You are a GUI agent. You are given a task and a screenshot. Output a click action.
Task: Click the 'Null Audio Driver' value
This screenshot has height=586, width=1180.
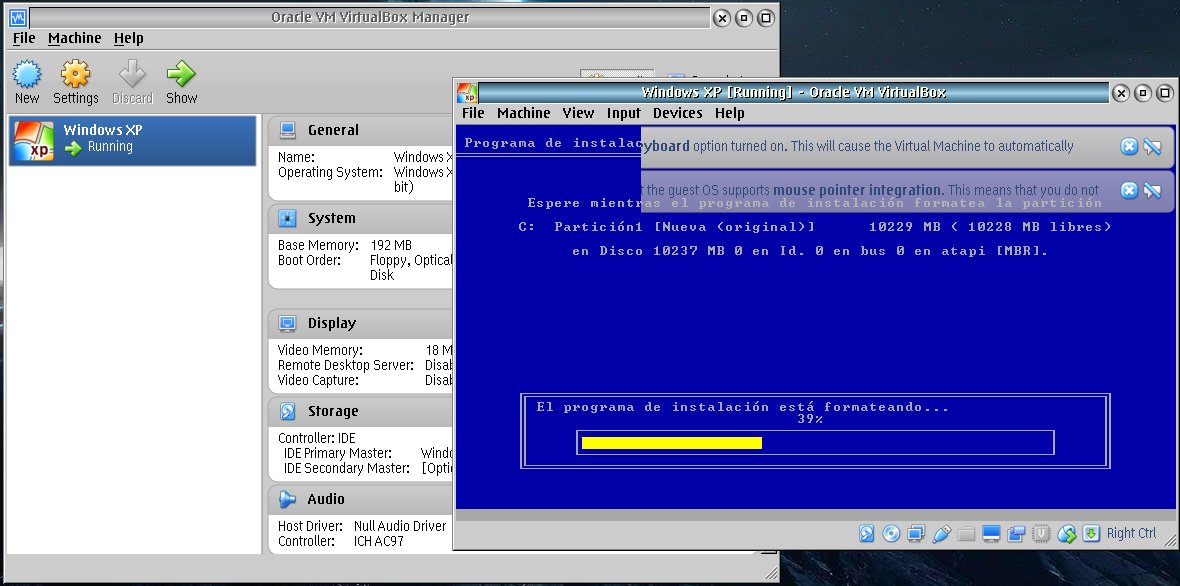click(x=400, y=527)
